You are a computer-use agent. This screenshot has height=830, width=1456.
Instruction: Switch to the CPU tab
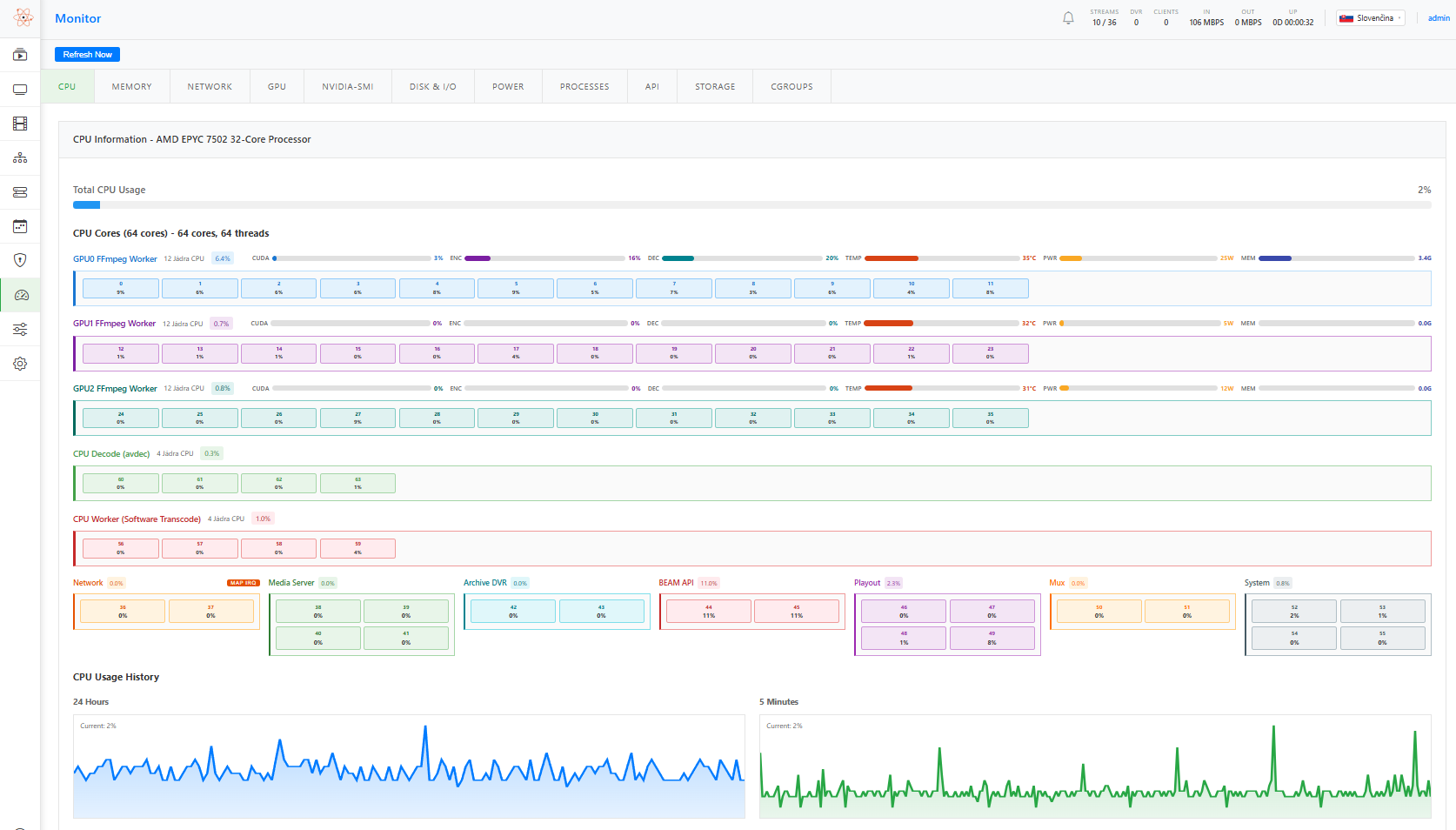pos(67,87)
